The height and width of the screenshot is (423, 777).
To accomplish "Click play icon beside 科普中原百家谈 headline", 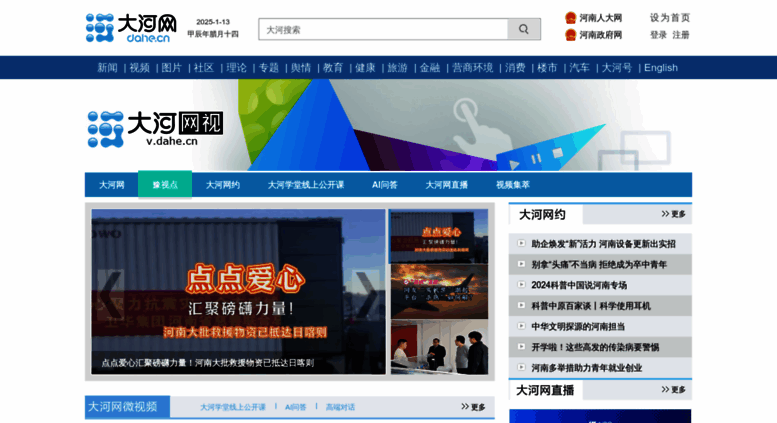I will coord(521,305).
